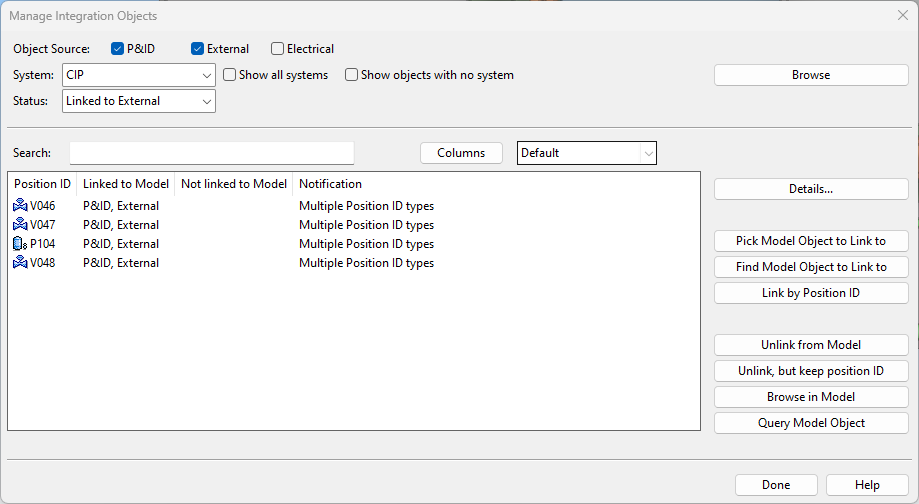
Task: Sort by the Position ID column header
Action: pyautogui.click(x=42, y=184)
